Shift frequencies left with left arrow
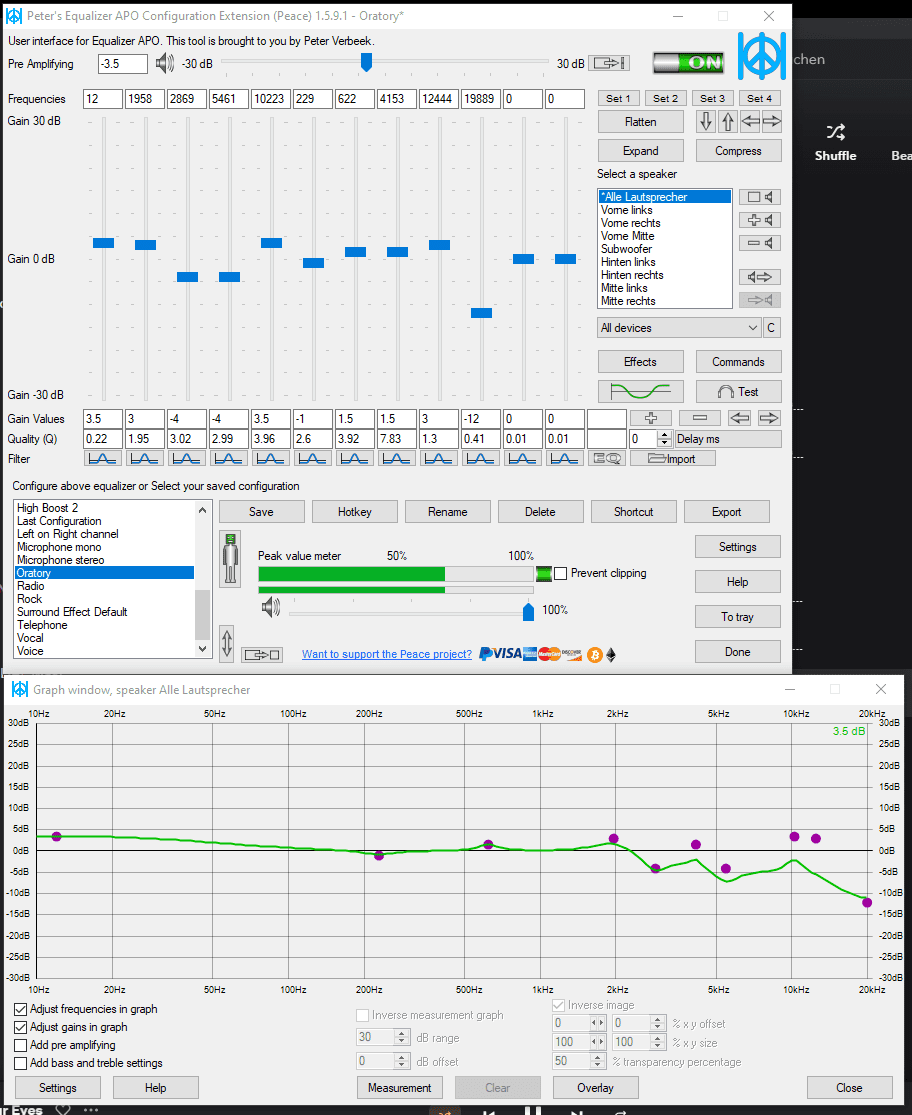The width and height of the screenshot is (912, 1115). click(x=750, y=122)
